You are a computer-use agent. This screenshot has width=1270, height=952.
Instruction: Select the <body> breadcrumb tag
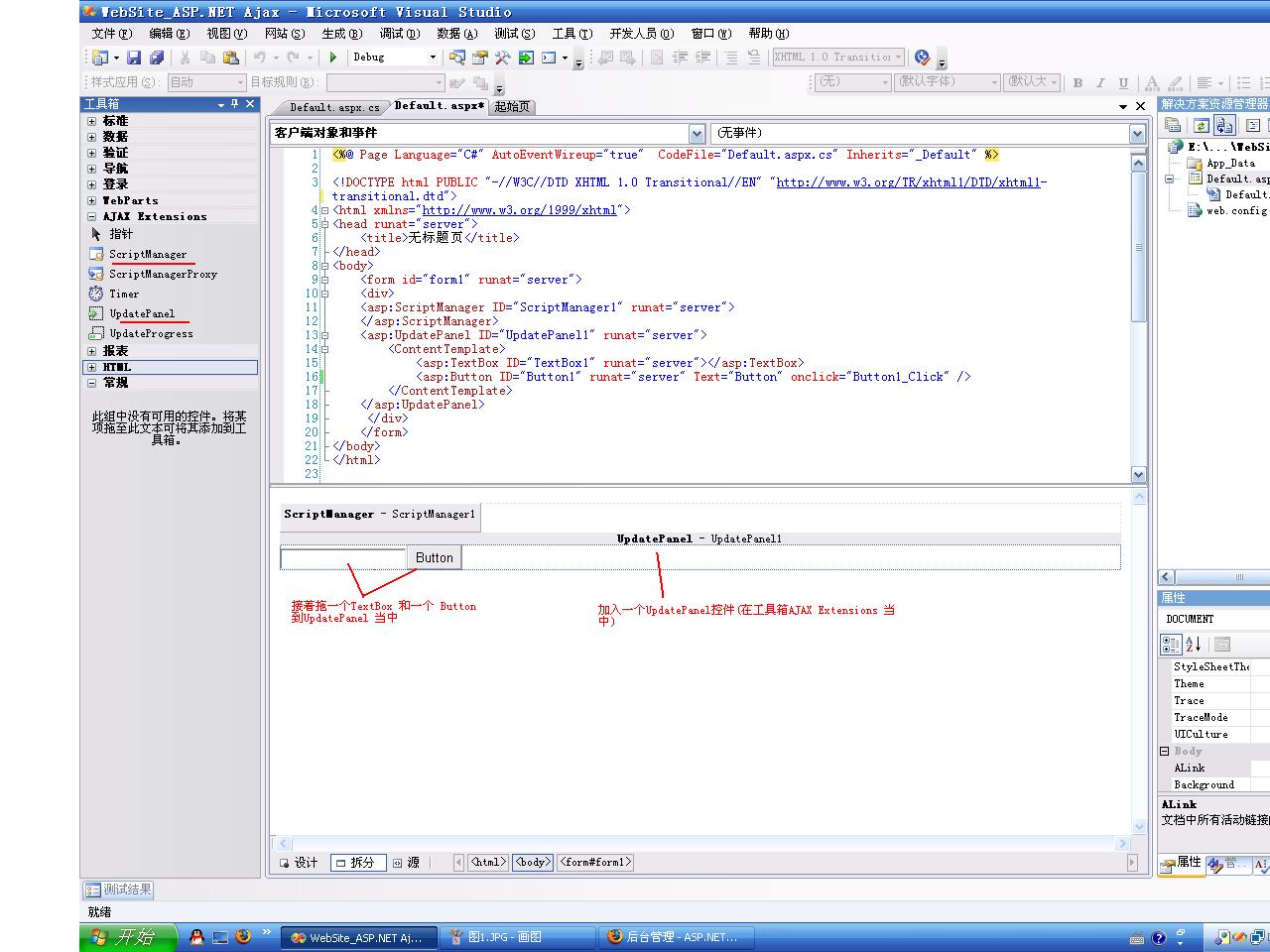coord(533,863)
